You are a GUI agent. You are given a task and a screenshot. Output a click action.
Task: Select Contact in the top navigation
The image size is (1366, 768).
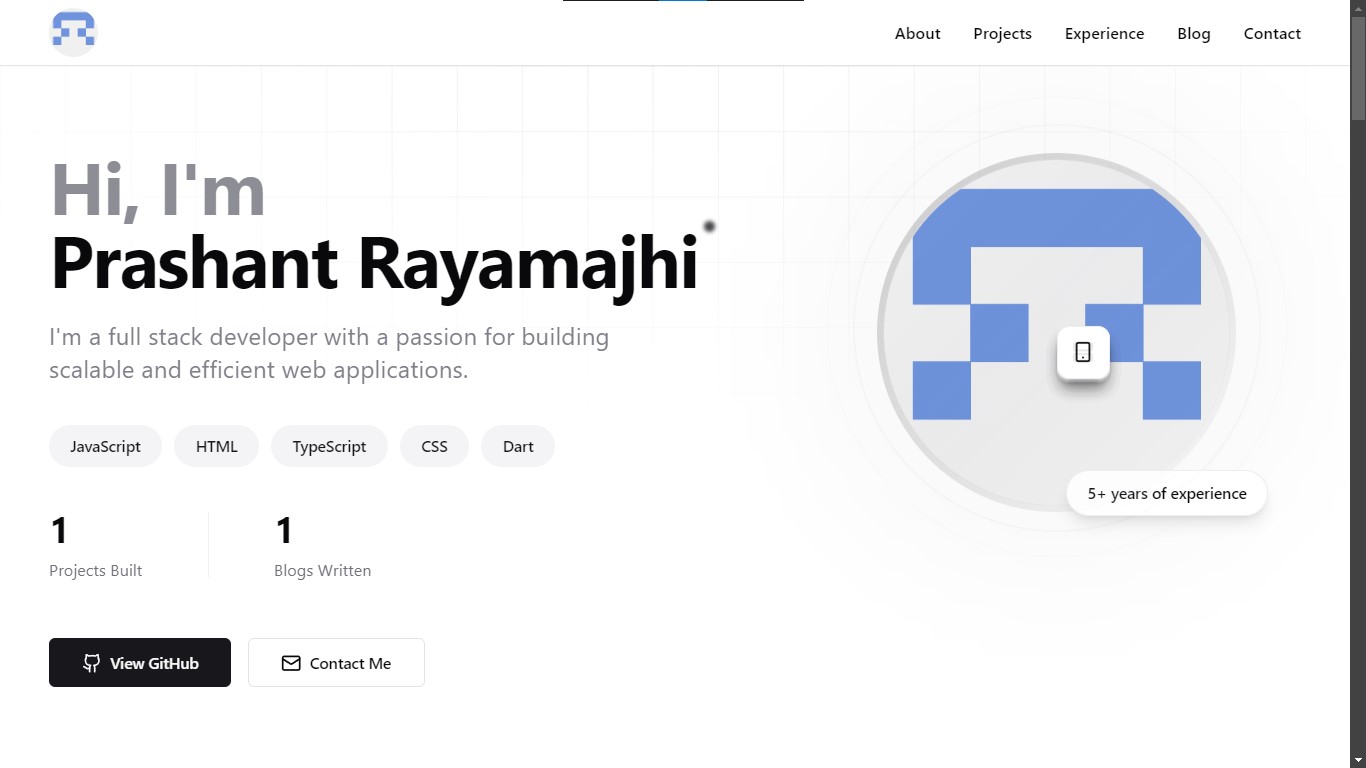(1272, 33)
